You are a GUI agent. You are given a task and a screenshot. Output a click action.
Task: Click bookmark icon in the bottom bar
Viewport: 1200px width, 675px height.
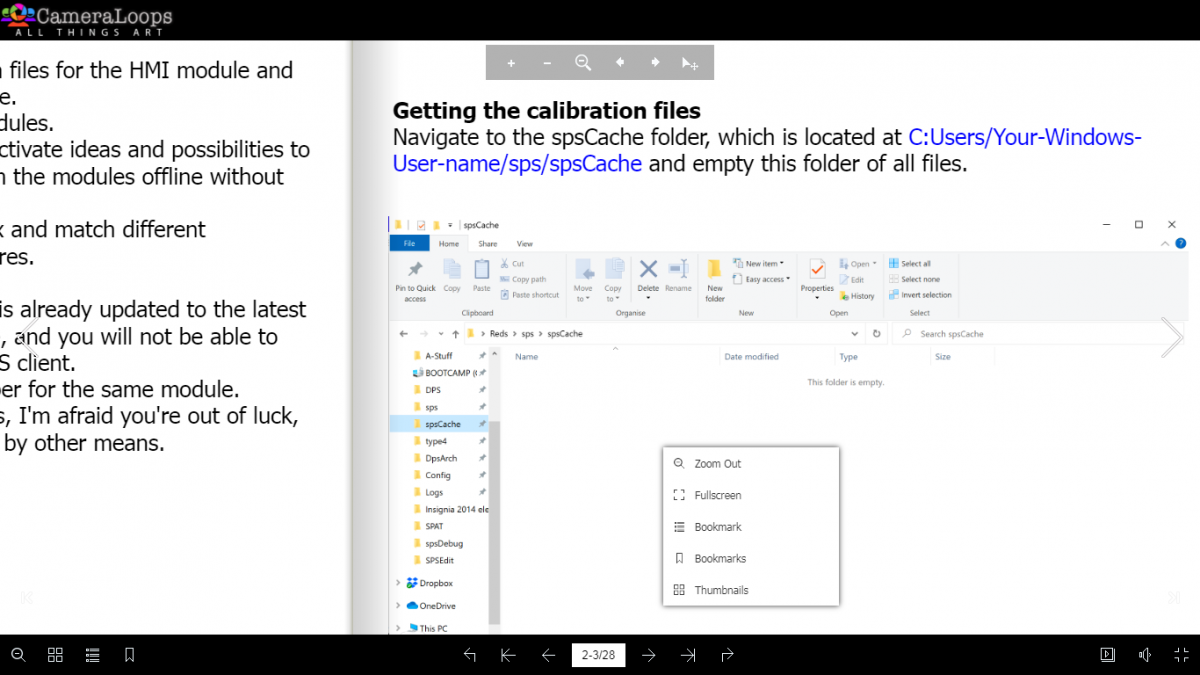click(129, 655)
